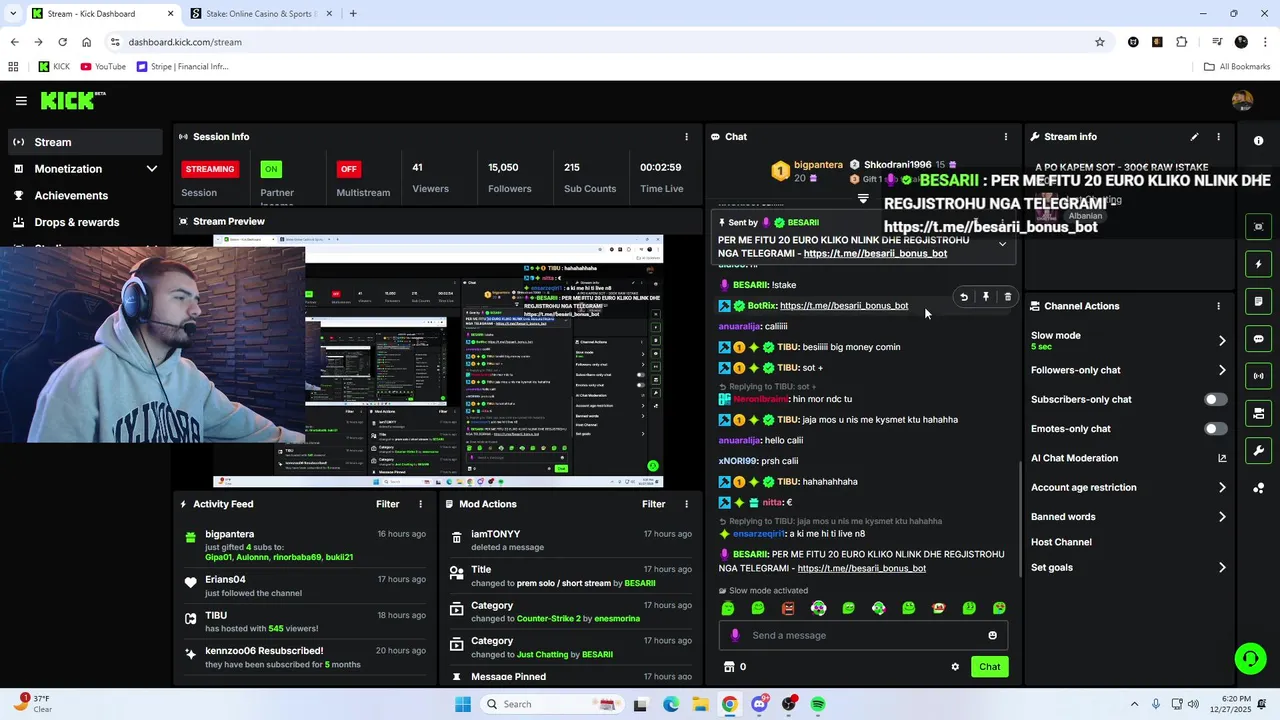Toggle the channel actions panel icon
Image resolution: width=1280 pixels, height=720 pixels.
1258,413
